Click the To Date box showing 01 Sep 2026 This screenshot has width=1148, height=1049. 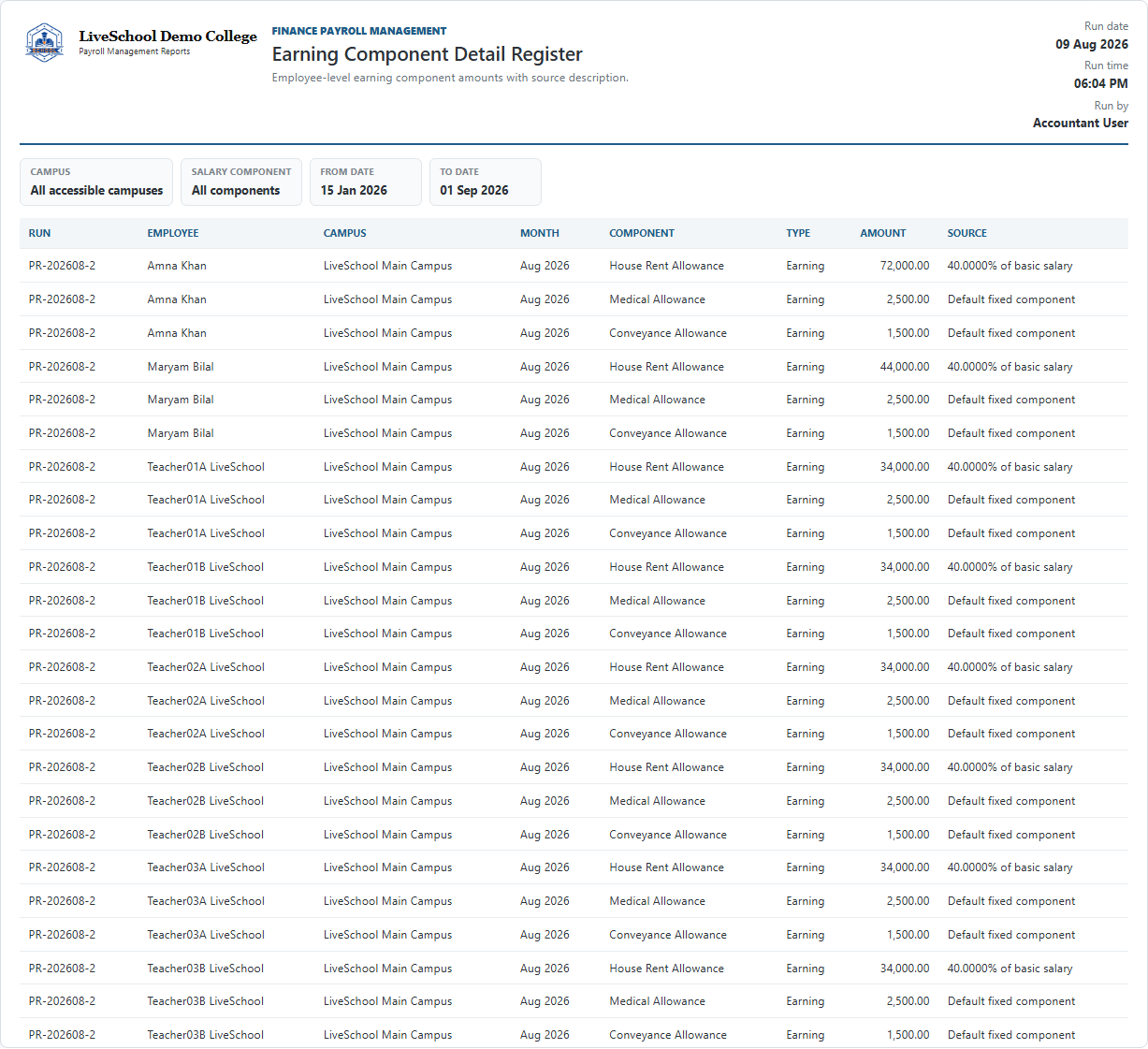(x=486, y=182)
